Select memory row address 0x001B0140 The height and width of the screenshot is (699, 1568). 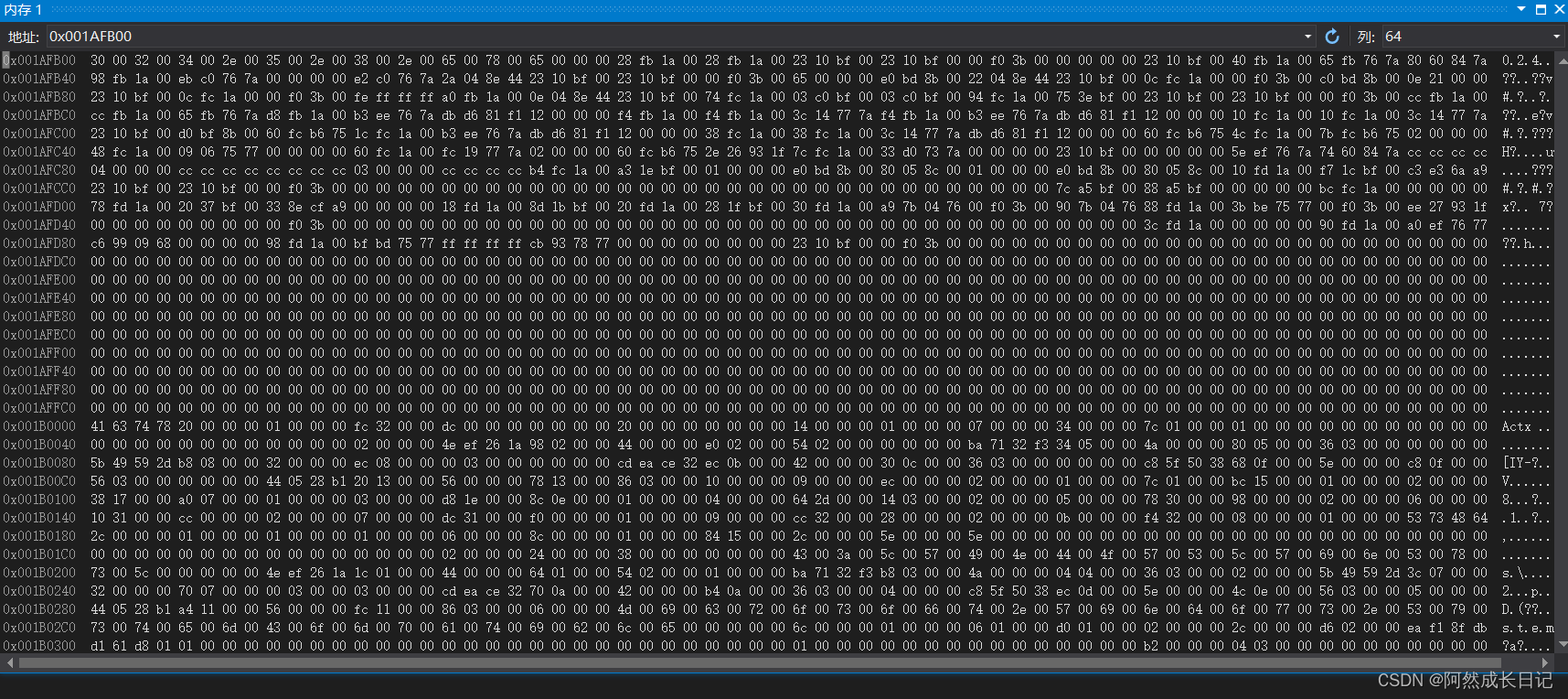coord(39,518)
